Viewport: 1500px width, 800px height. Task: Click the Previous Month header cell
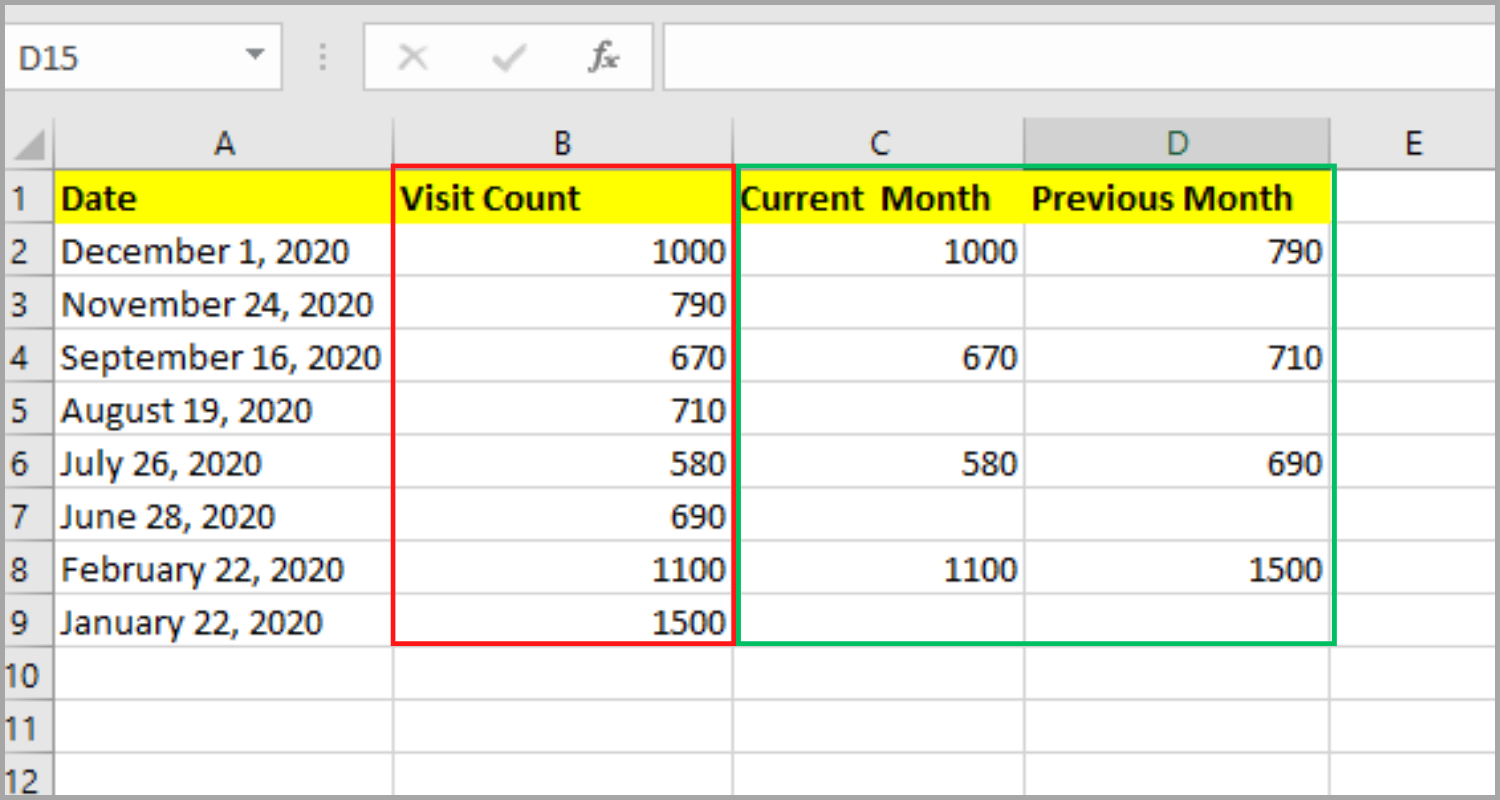(x=1177, y=198)
